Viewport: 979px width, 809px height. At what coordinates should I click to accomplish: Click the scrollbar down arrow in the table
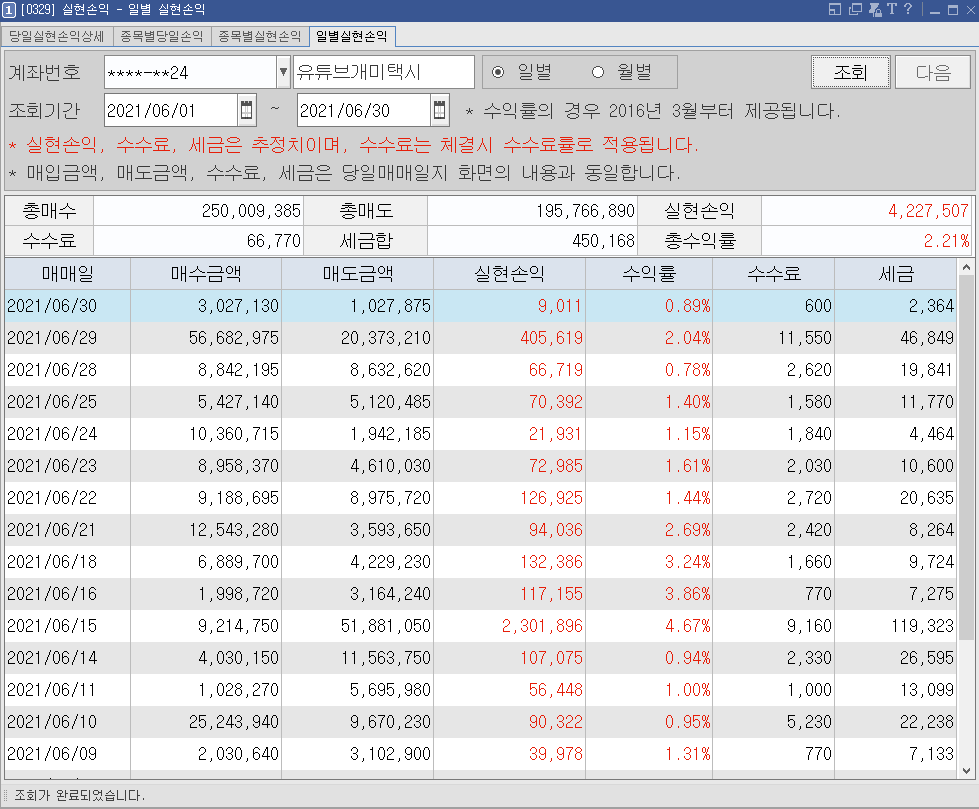(966, 771)
